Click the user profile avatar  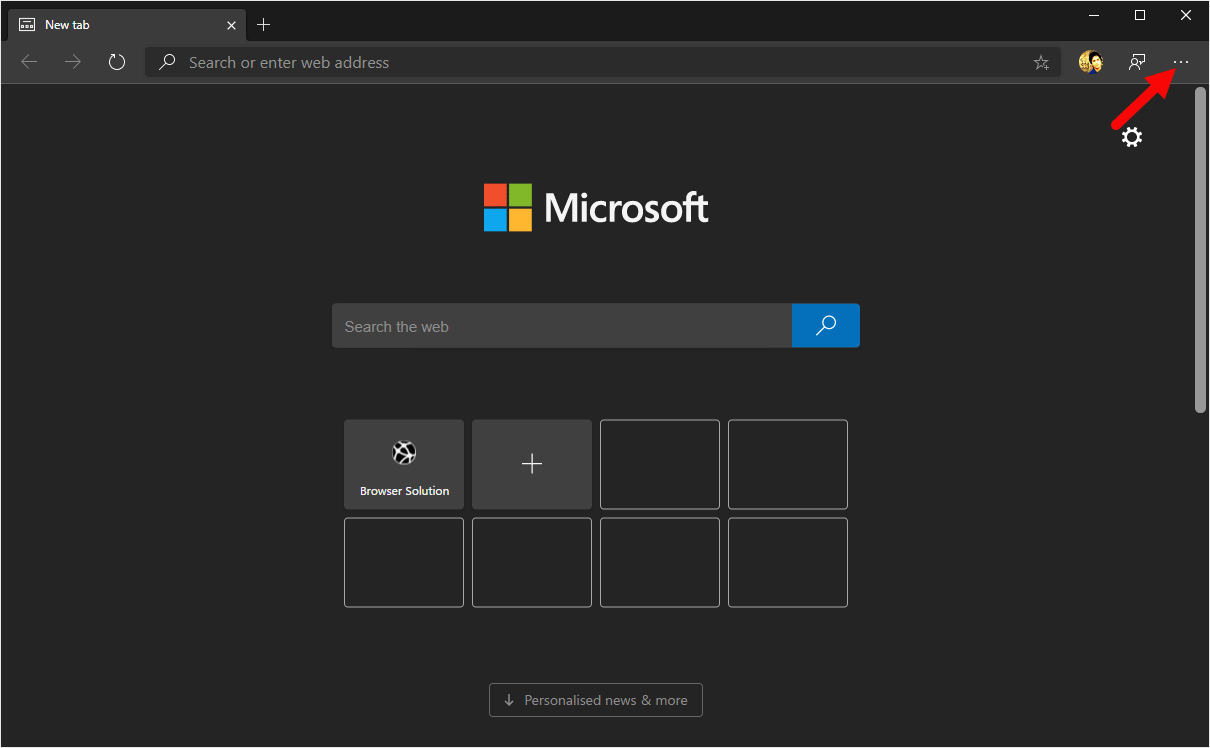[1090, 62]
